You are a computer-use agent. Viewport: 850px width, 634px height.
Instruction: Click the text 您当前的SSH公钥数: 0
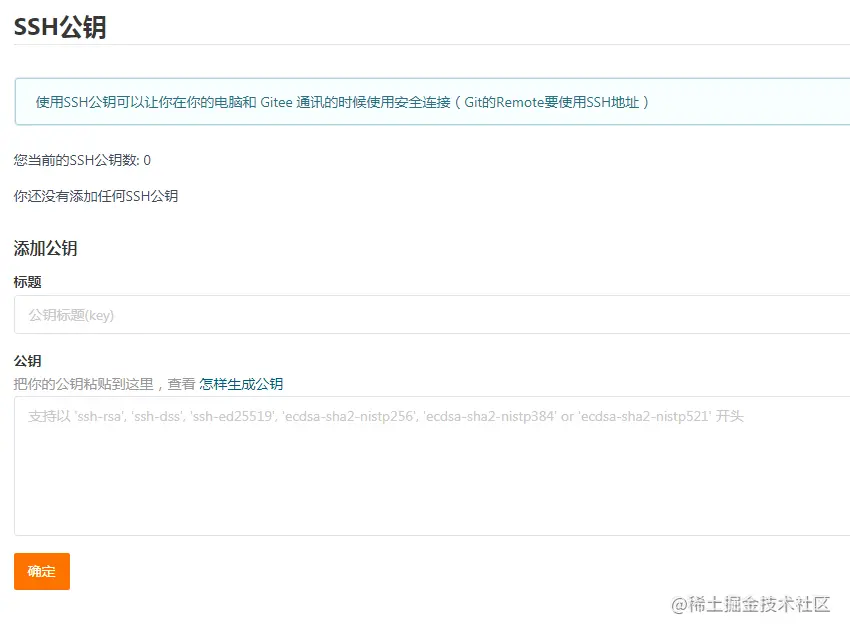(82, 160)
